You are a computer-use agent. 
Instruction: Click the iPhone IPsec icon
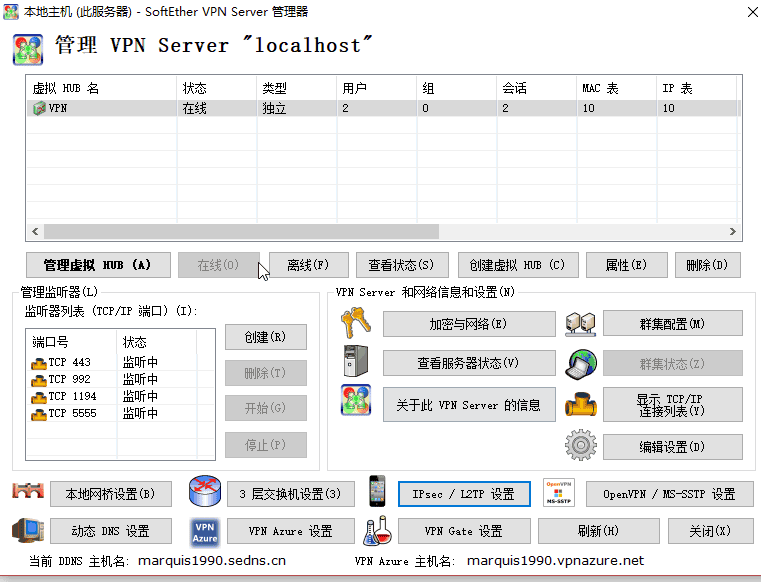[x=377, y=491]
